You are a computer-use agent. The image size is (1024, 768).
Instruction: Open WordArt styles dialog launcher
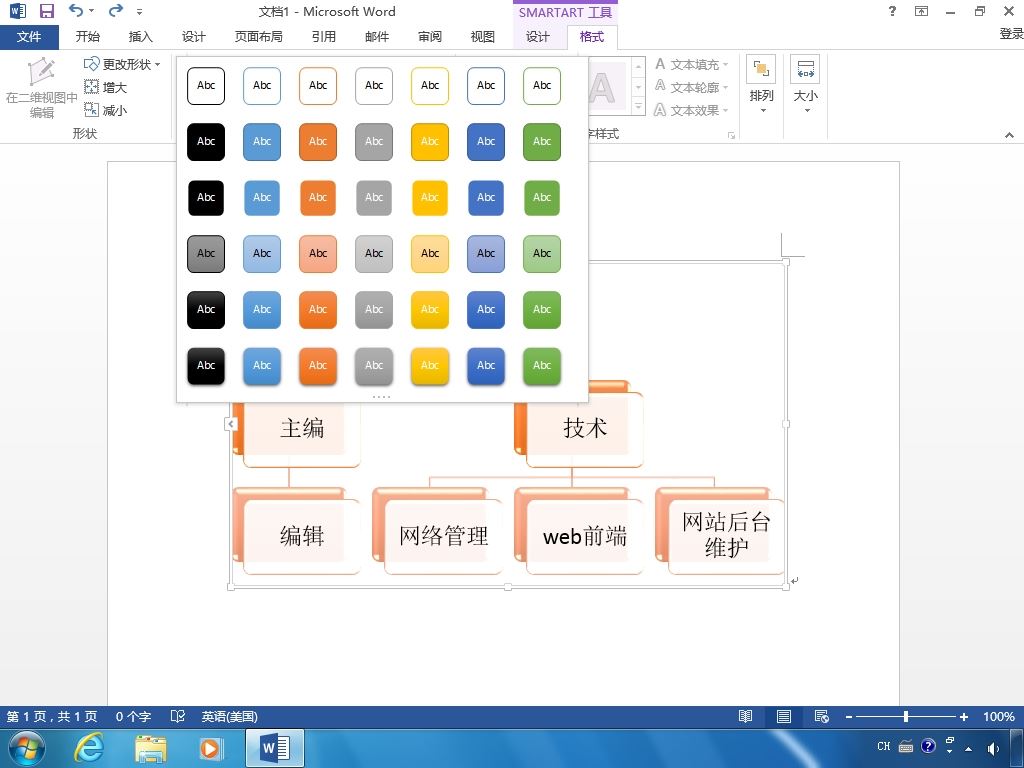tap(731, 135)
